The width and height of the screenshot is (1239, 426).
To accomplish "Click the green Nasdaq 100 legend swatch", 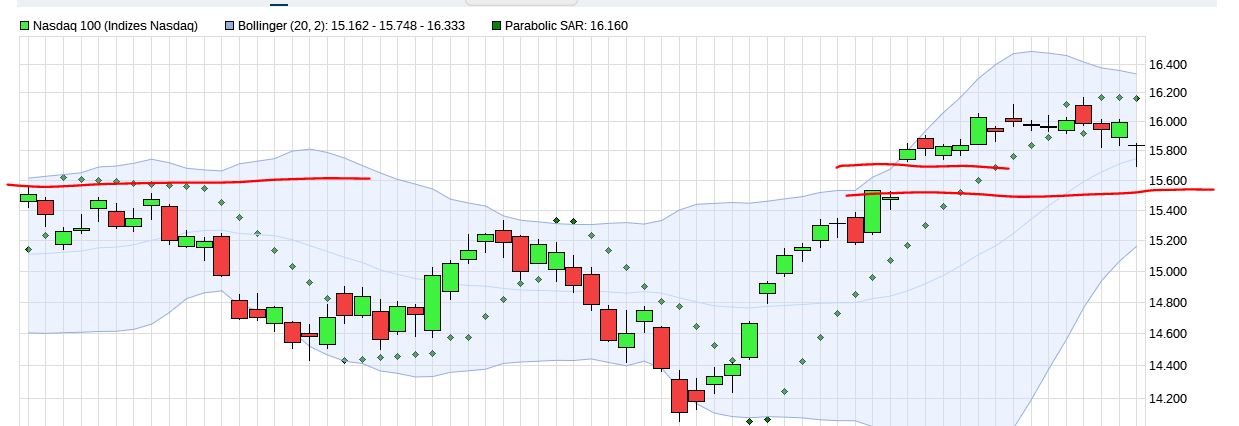I will click(x=25, y=25).
